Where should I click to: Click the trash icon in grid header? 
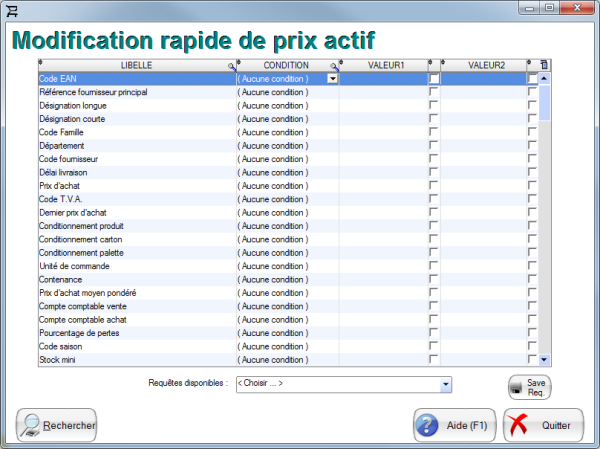[544, 64]
